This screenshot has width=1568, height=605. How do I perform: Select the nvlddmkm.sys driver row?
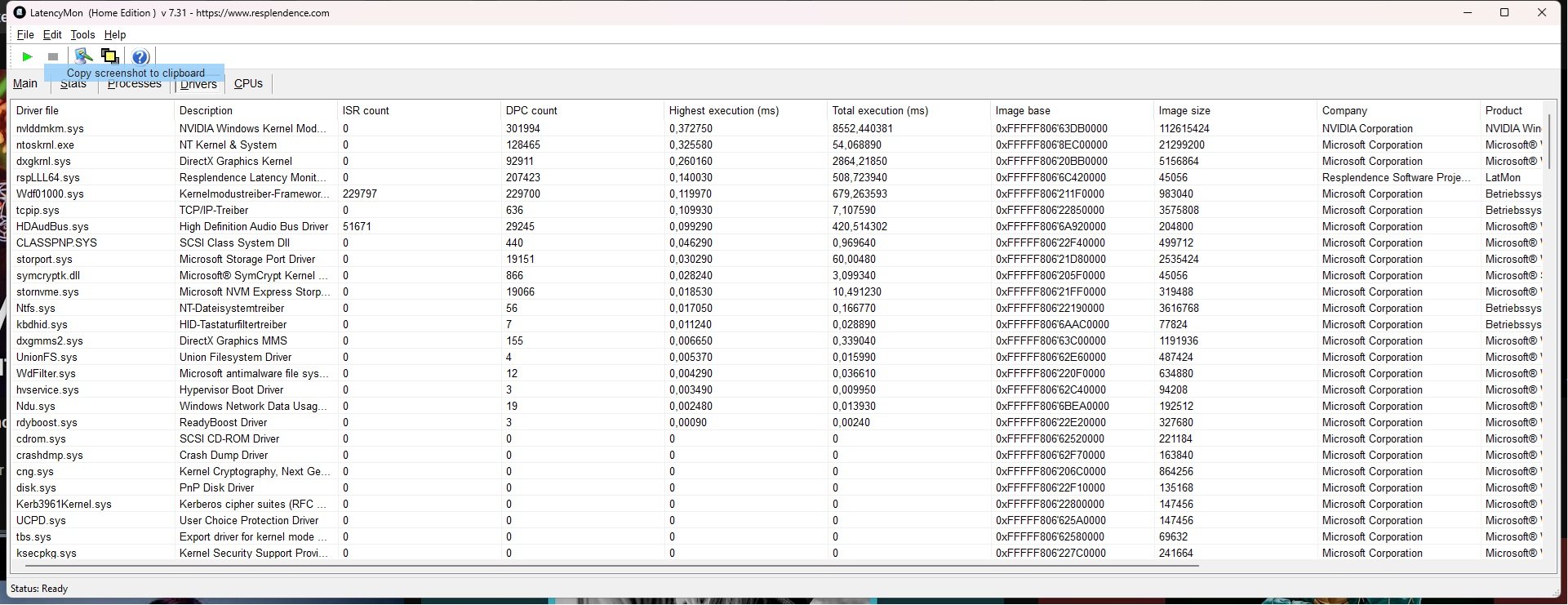click(x=778, y=128)
